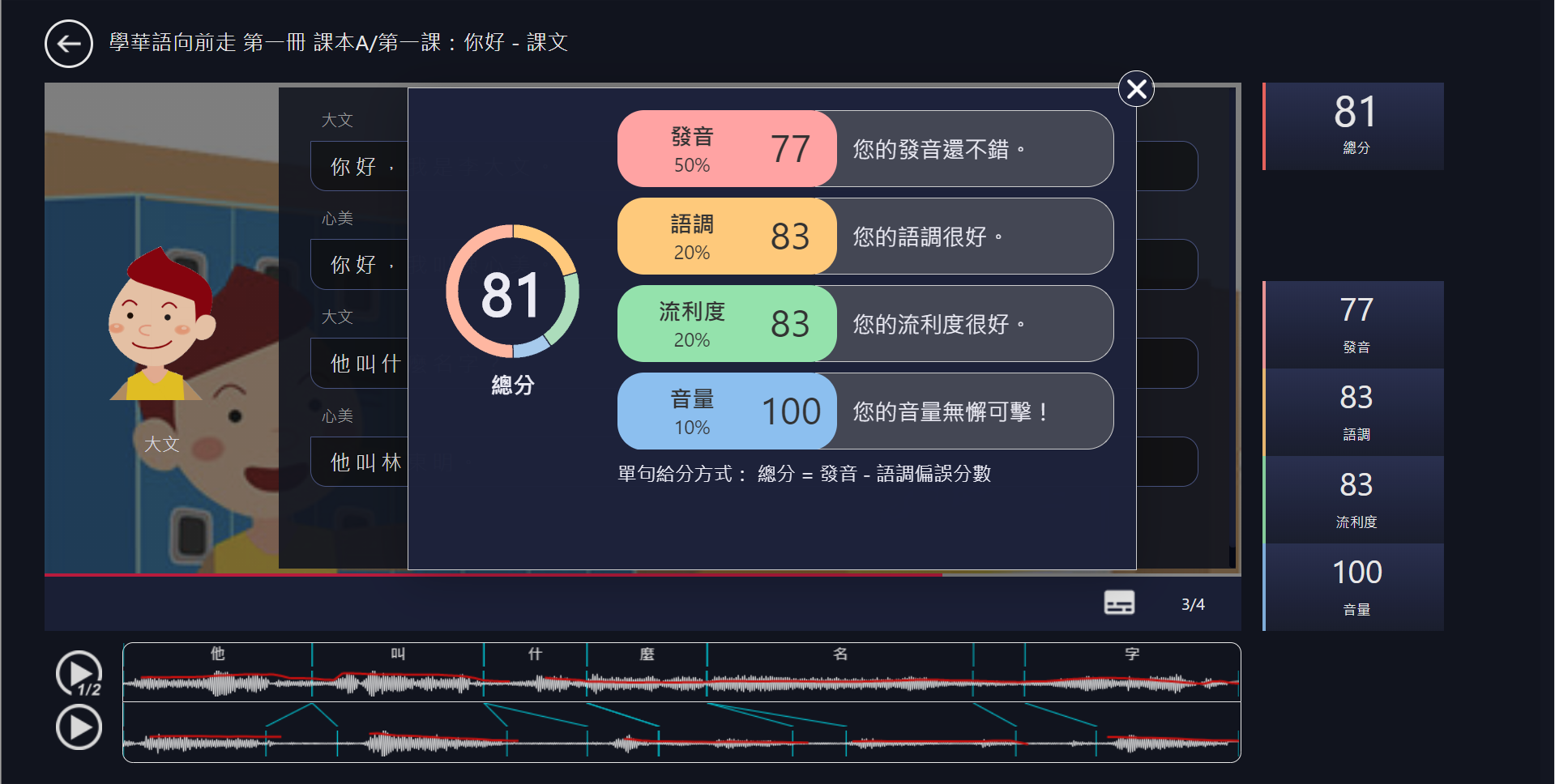Open the 83 流利度 sidebar tile
This screenshot has height=784, width=1555.
(x=1354, y=500)
